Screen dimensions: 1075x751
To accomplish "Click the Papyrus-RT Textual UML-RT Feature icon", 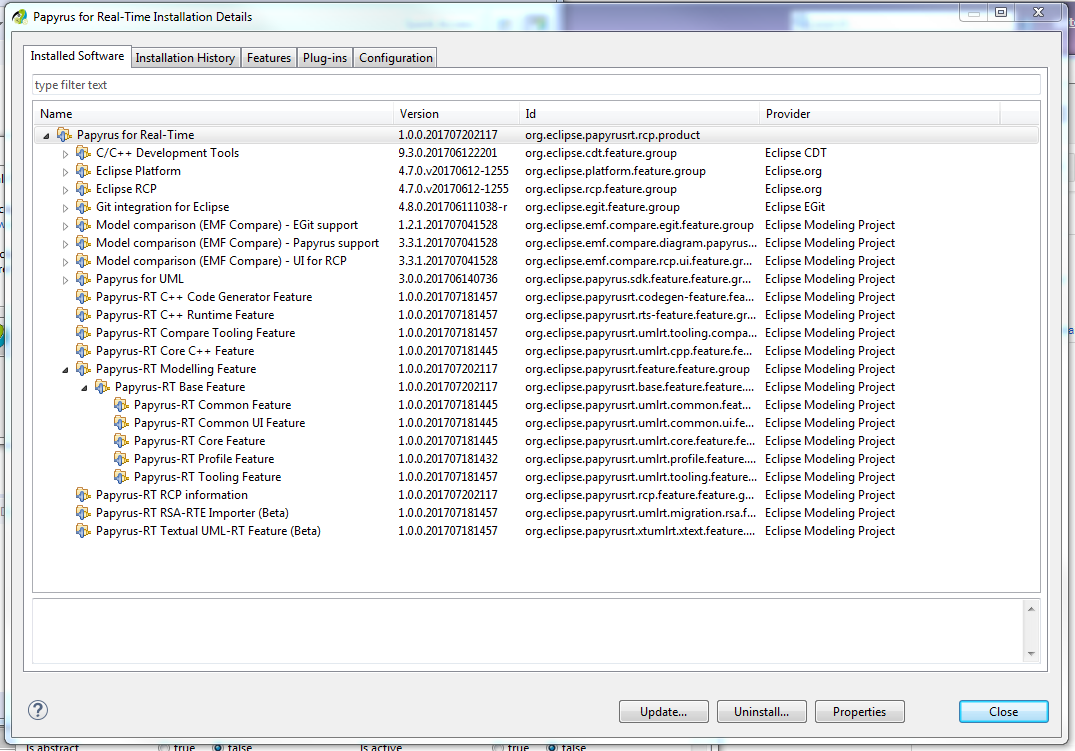I will (83, 530).
